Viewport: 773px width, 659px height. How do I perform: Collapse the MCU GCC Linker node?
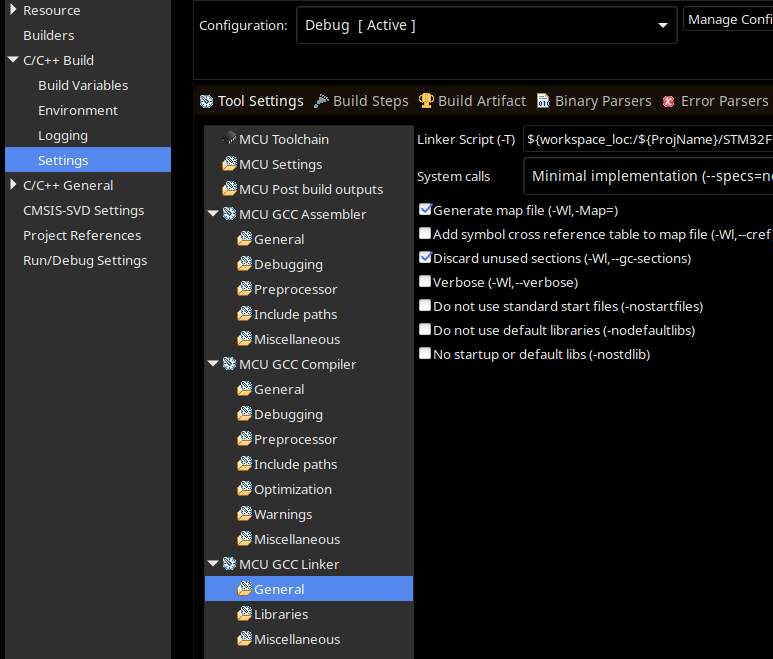(213, 563)
